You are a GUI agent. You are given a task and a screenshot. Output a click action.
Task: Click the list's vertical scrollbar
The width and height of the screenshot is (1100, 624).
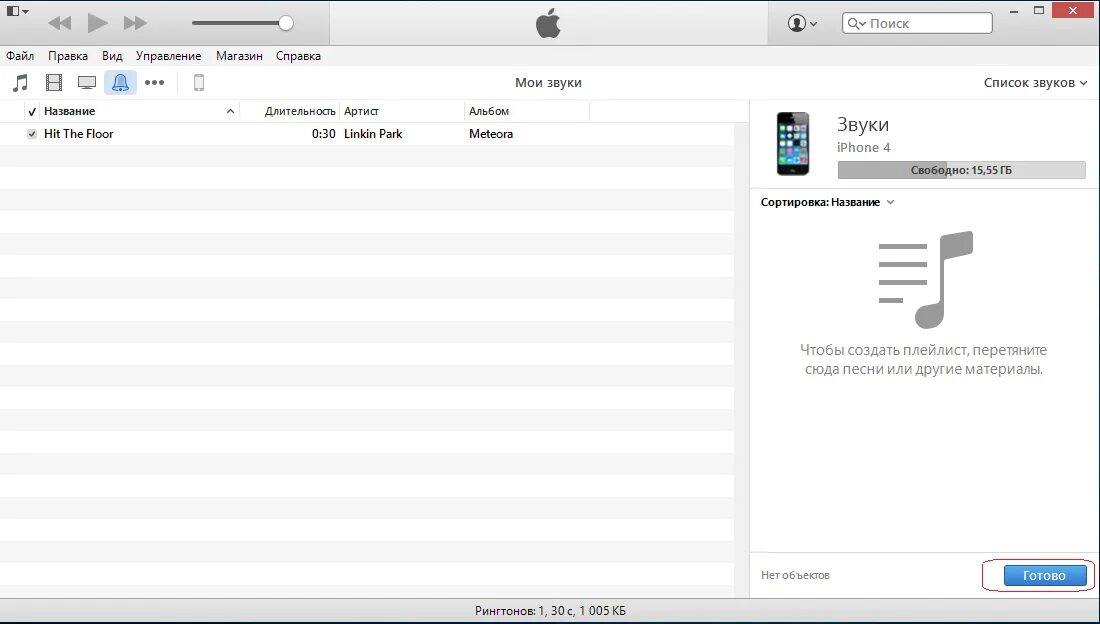pyautogui.click(x=741, y=360)
